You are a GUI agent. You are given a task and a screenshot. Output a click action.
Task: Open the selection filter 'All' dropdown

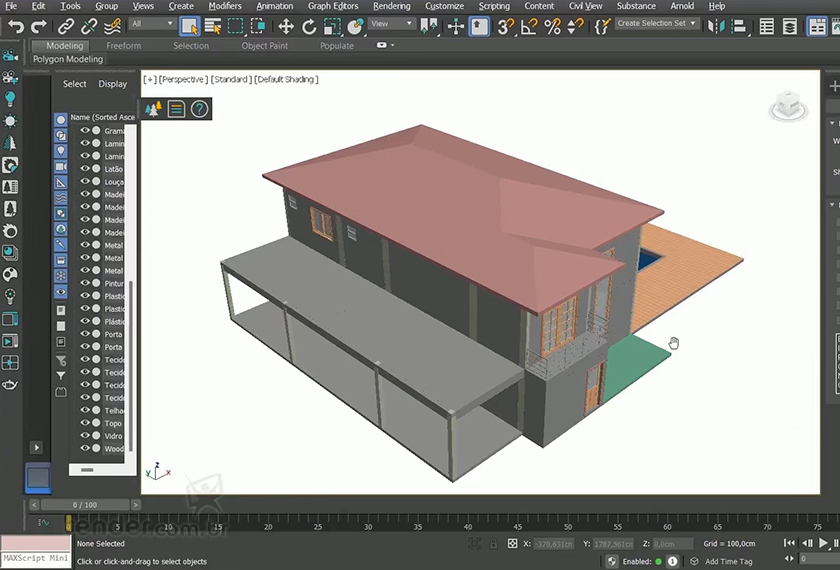[150, 24]
